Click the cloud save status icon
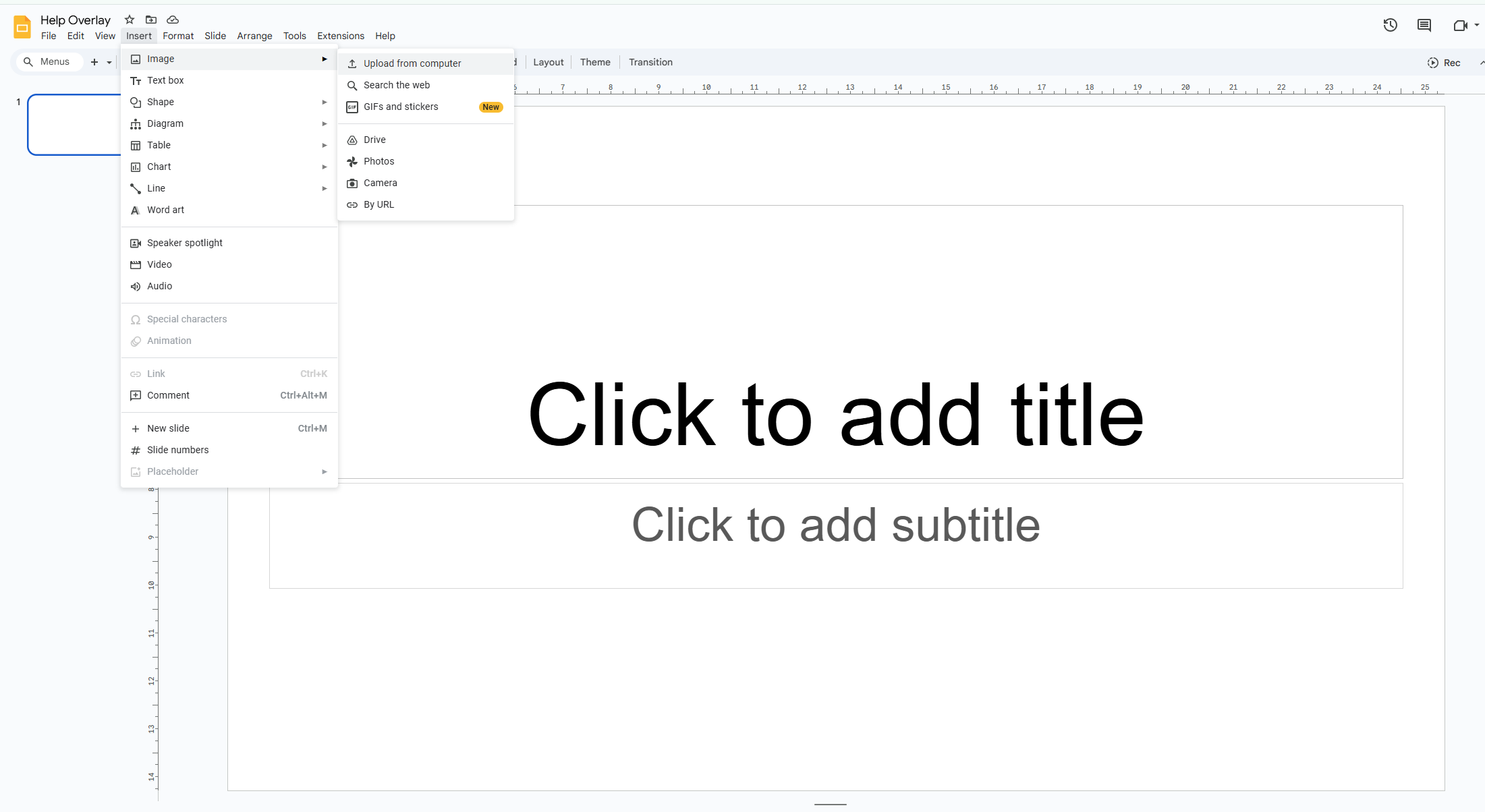The image size is (1485, 812). [x=173, y=20]
